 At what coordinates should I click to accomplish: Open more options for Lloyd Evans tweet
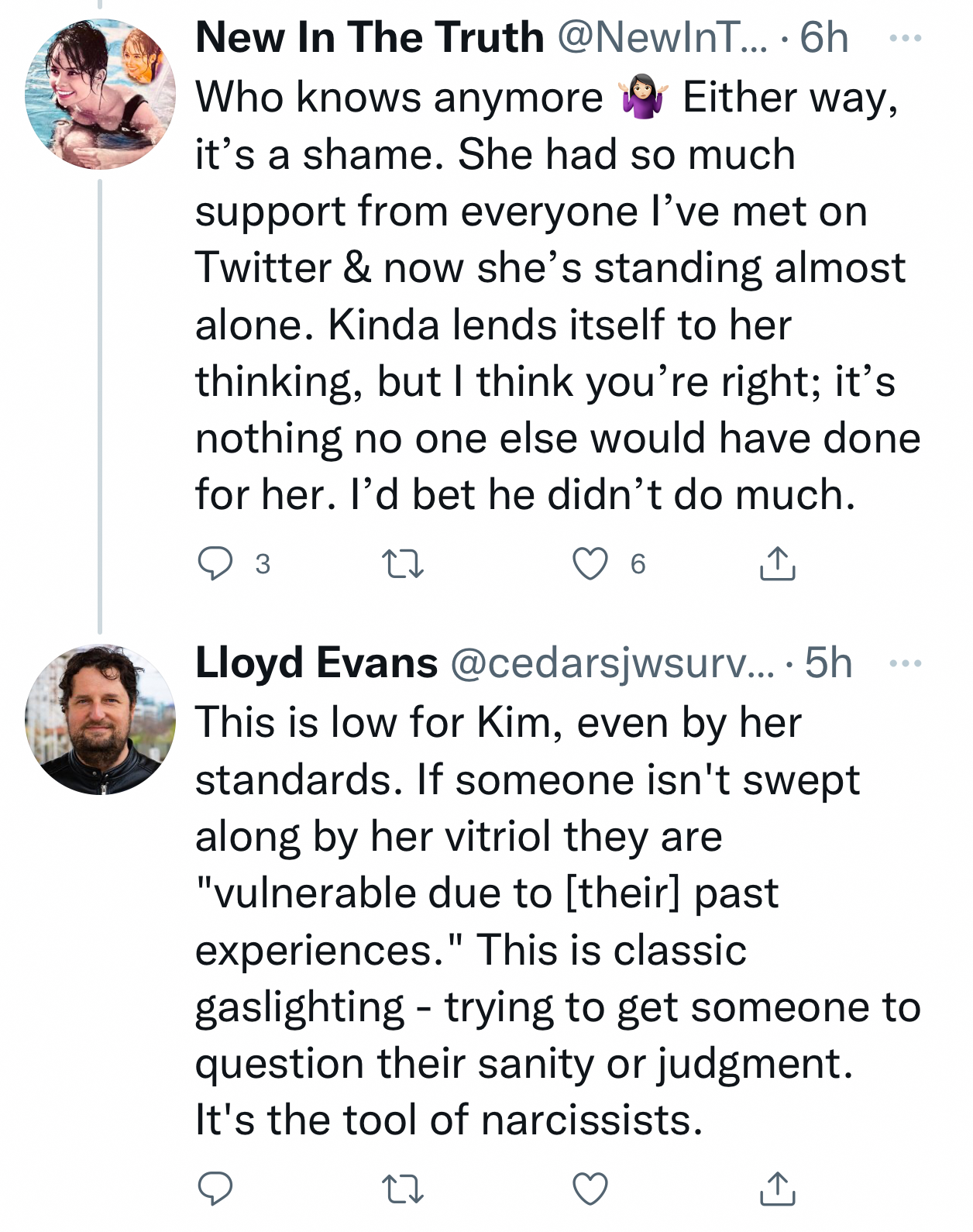click(905, 663)
